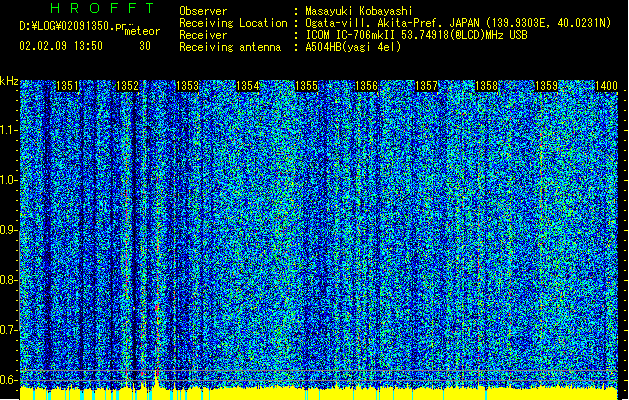
Task: Click the yellow signal peak near 1352
Action: [x=156, y=379]
